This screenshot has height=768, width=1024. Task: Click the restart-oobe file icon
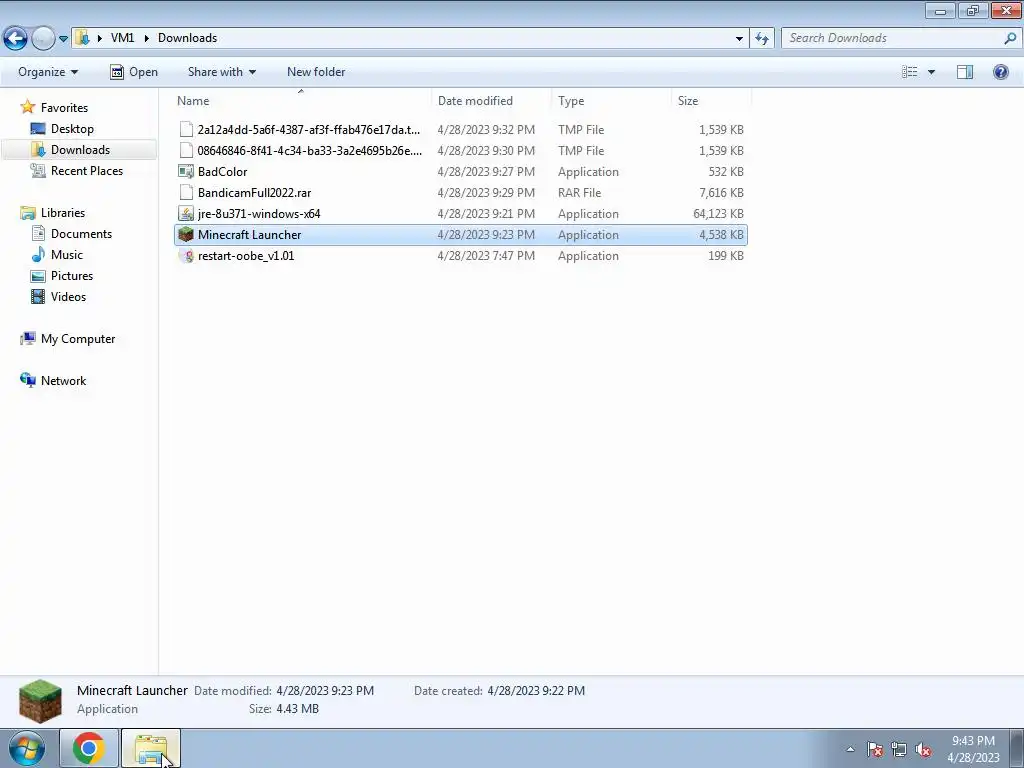point(186,255)
